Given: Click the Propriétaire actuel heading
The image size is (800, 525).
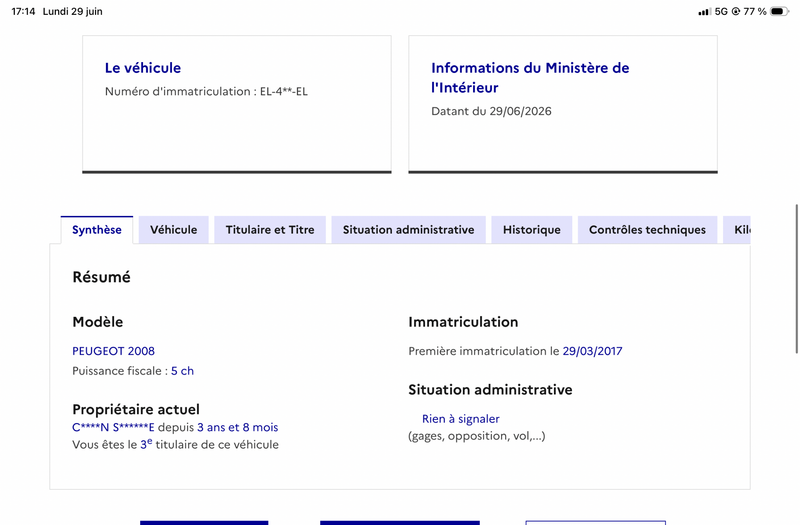Looking at the screenshot, I should pos(136,409).
